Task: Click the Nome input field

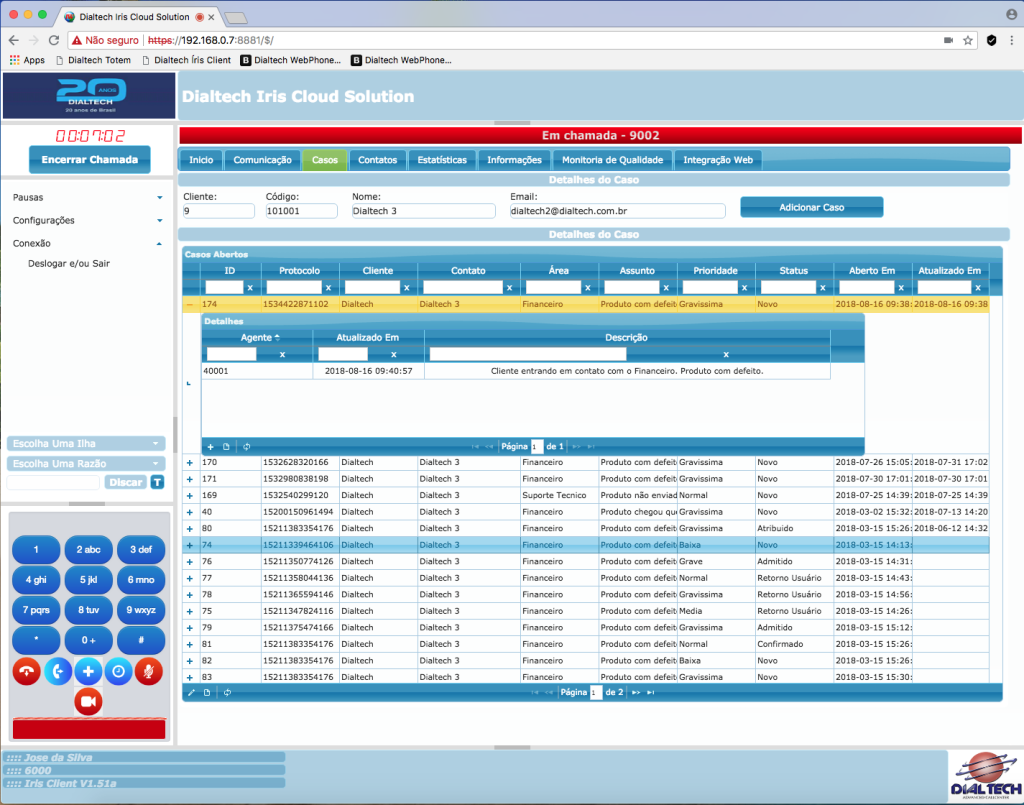Action: tap(423, 211)
